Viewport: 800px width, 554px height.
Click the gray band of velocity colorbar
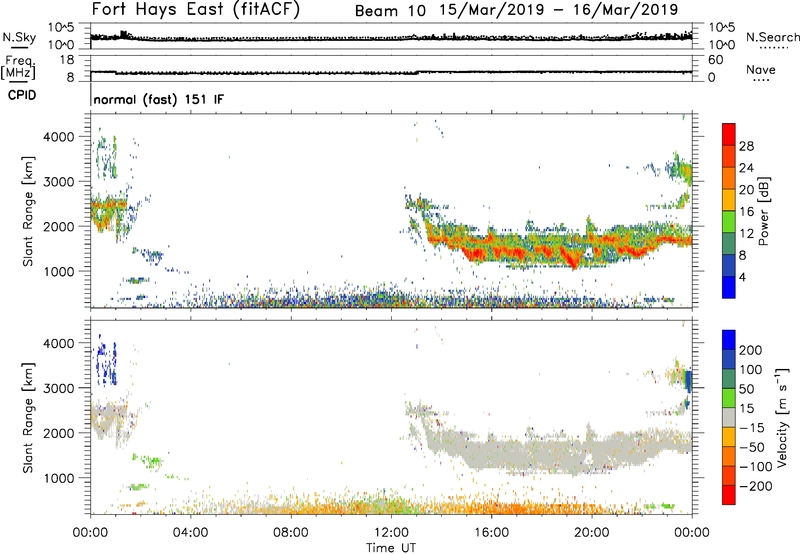pos(729,418)
